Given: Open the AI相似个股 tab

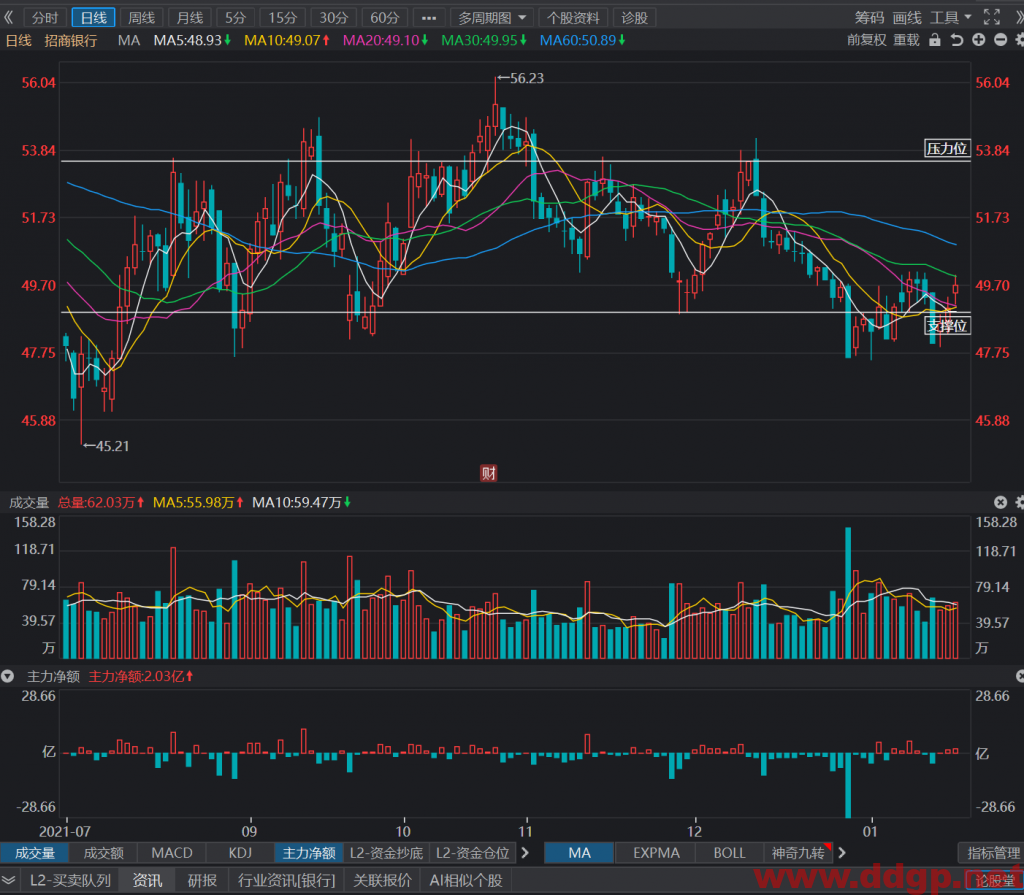Looking at the screenshot, I should click(466, 880).
